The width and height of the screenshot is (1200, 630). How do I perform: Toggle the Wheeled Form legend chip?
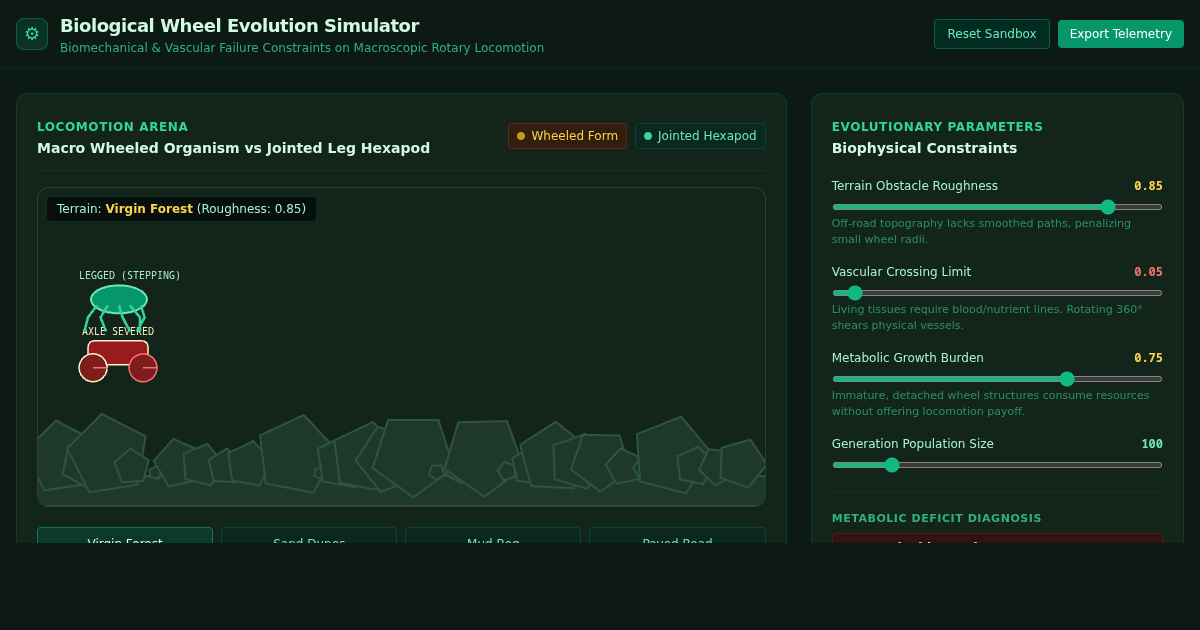[x=567, y=136]
